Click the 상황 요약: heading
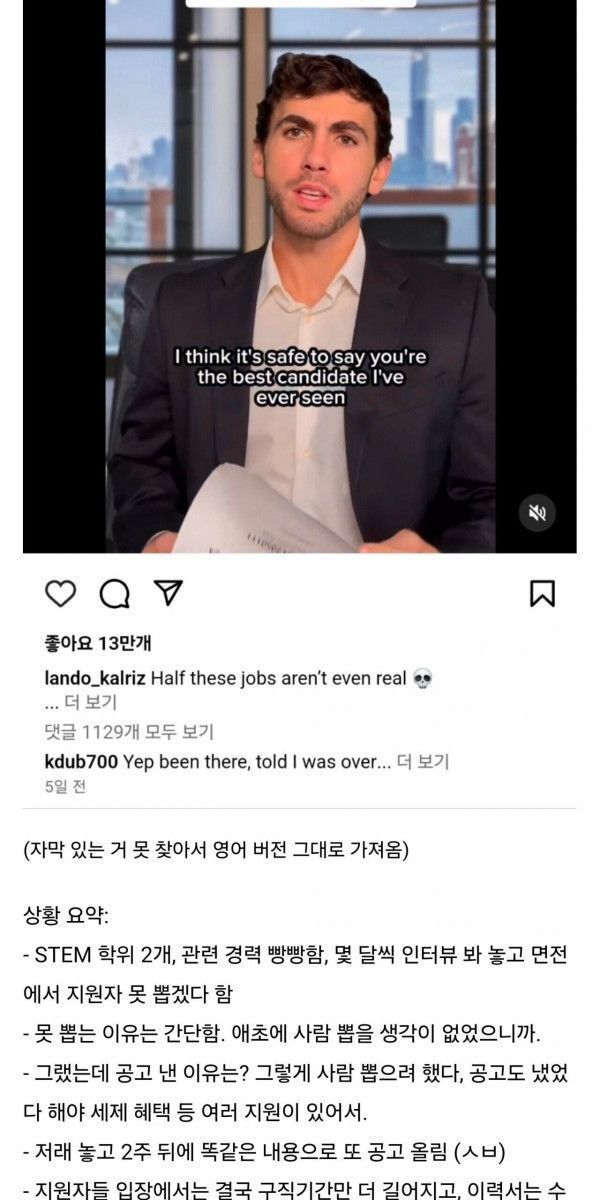The image size is (600, 1200). pos(67,916)
